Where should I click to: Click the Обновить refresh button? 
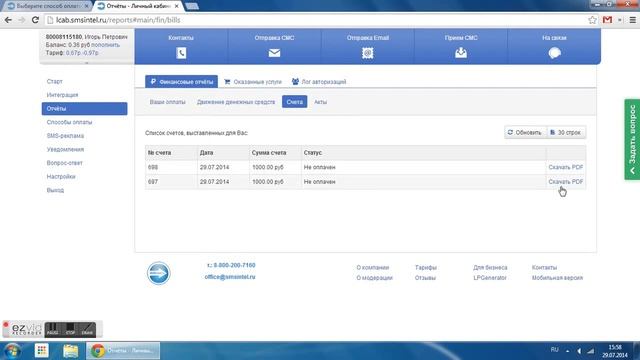(524, 133)
